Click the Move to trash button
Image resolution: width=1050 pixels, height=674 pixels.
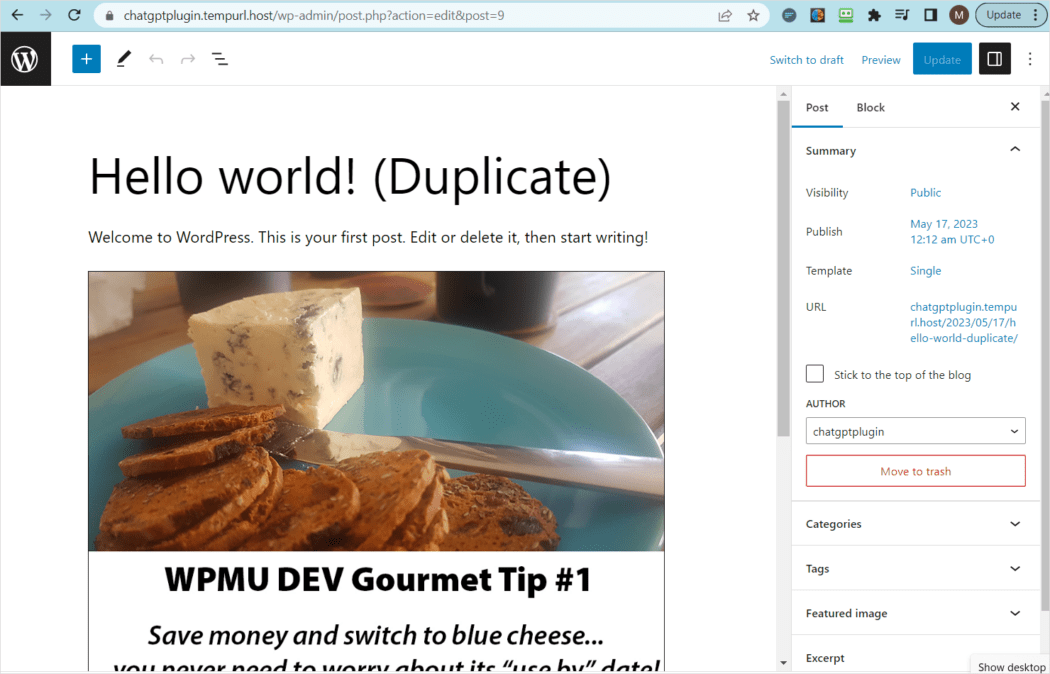click(915, 470)
